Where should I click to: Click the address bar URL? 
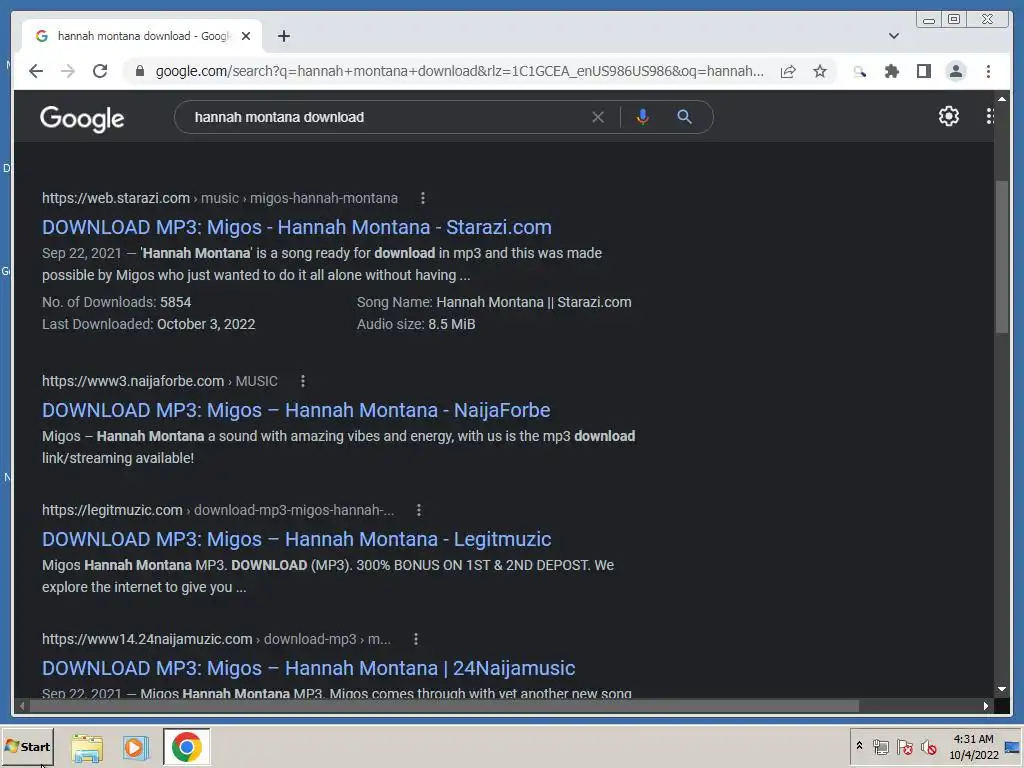459,71
